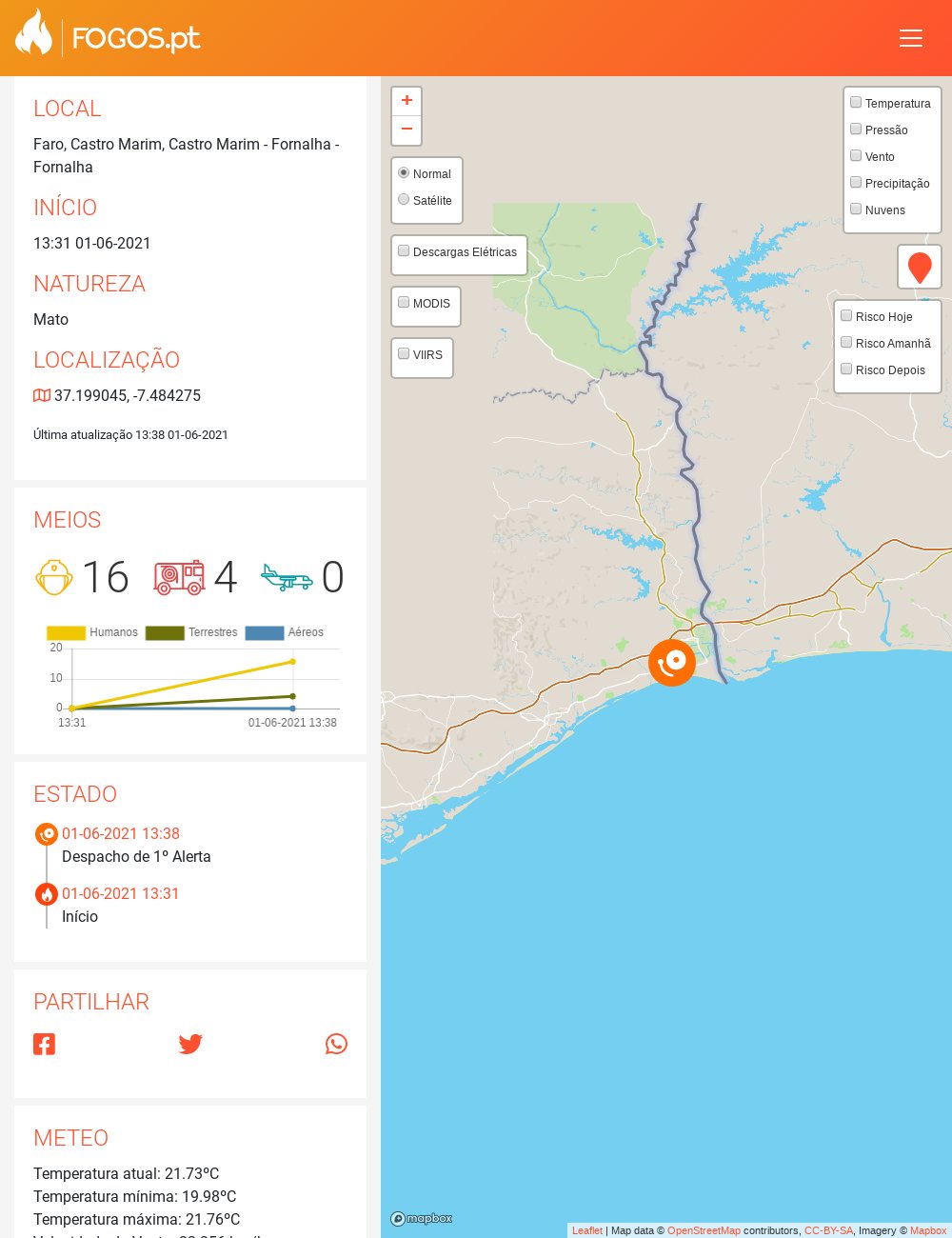Share the incident on Twitter
The image size is (952, 1238).
click(x=190, y=1044)
